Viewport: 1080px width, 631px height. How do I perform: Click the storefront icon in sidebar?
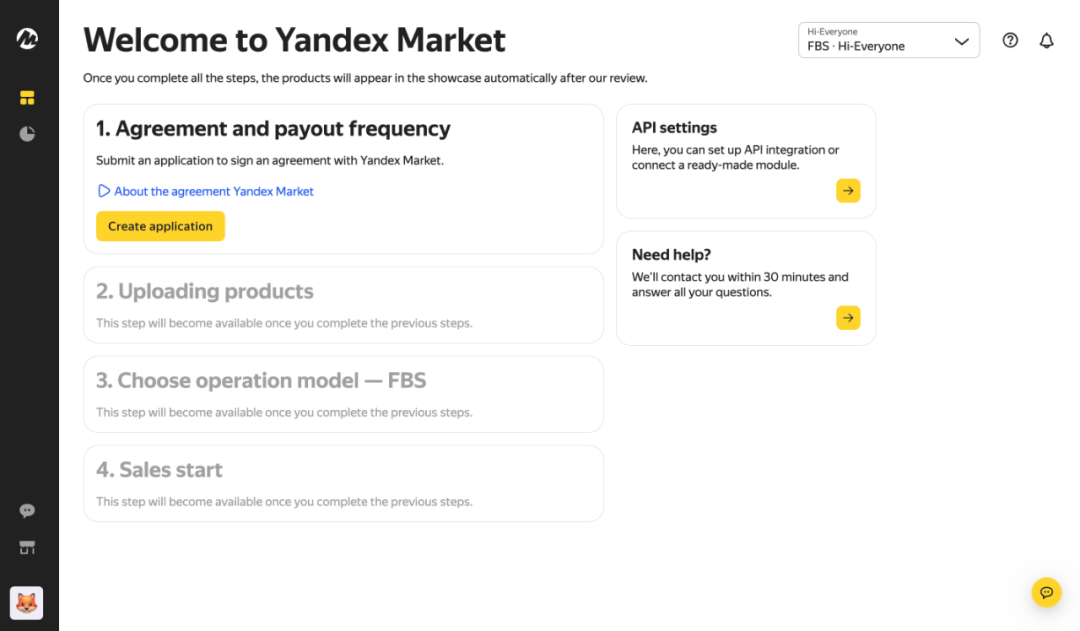coord(27,547)
